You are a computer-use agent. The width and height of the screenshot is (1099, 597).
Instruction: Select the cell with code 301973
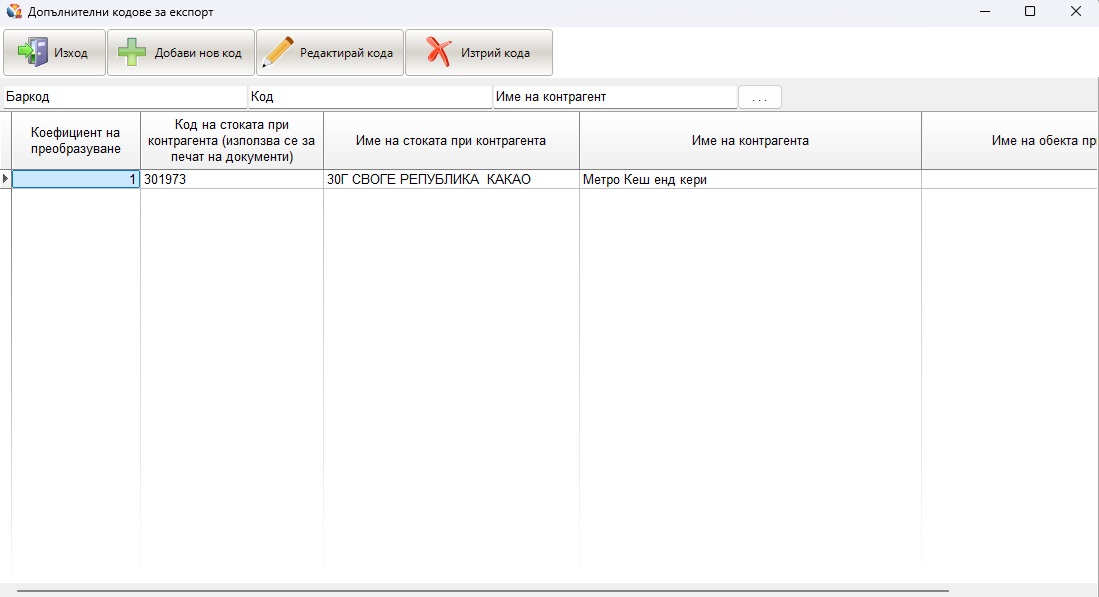232,180
